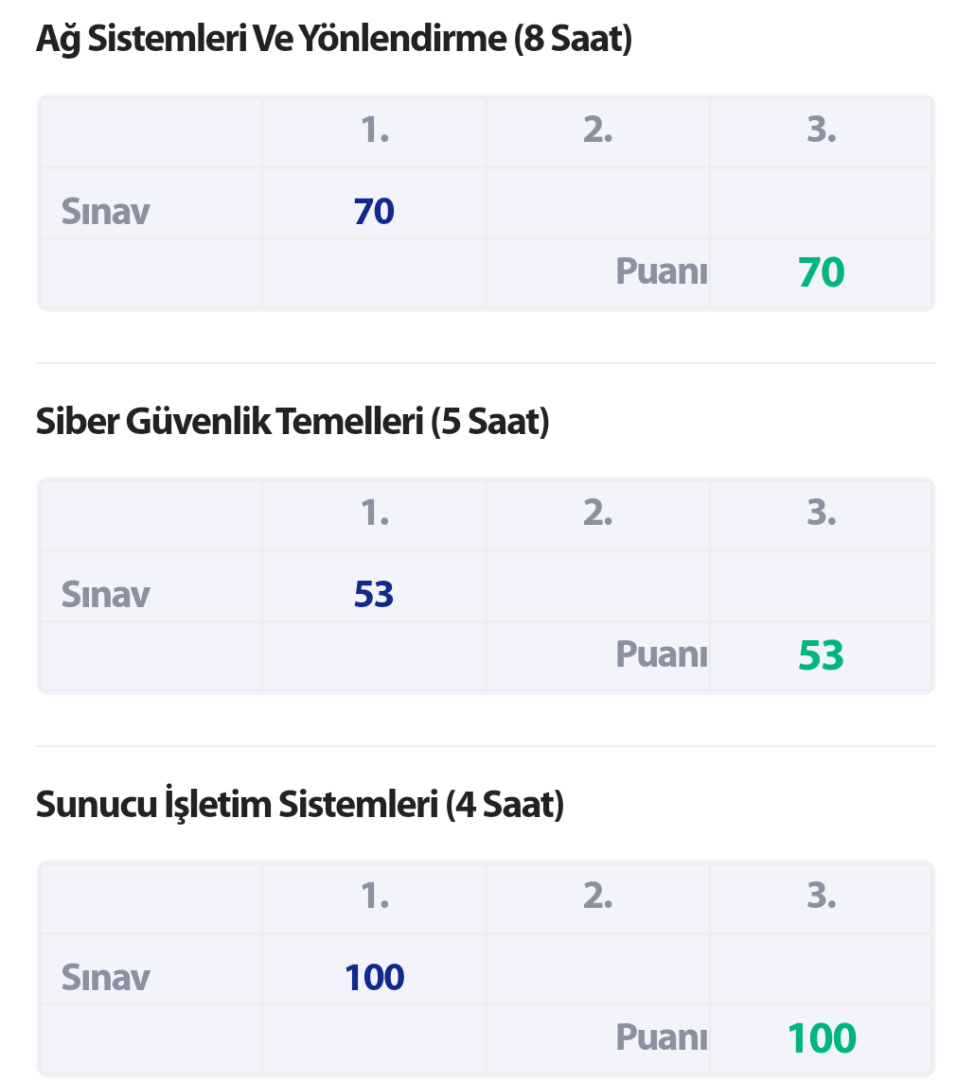Click the Ağ Sistemleri Ve Yönlendirme heading
The height and width of the screenshot is (1080, 957).
334,40
